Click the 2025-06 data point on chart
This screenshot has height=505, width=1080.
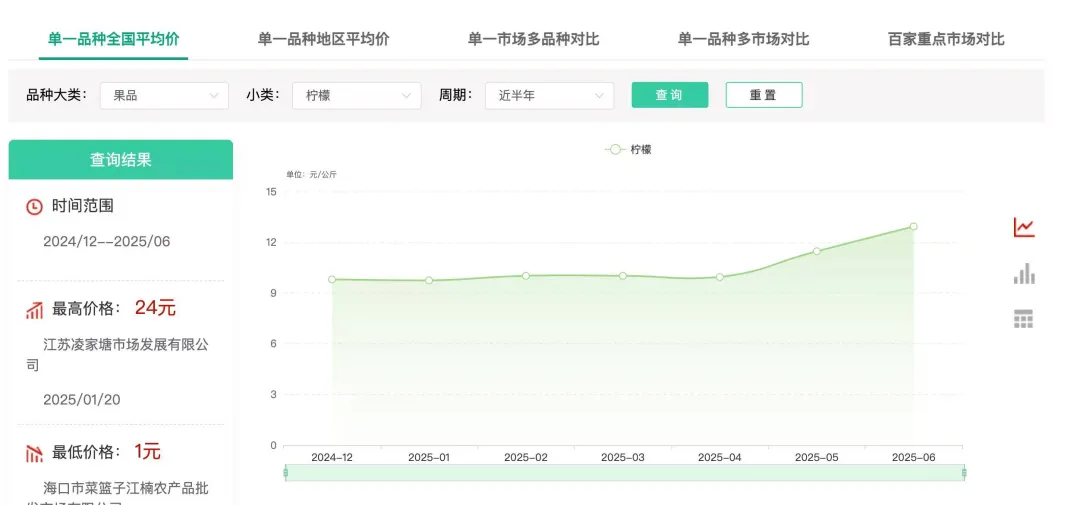[x=913, y=226]
